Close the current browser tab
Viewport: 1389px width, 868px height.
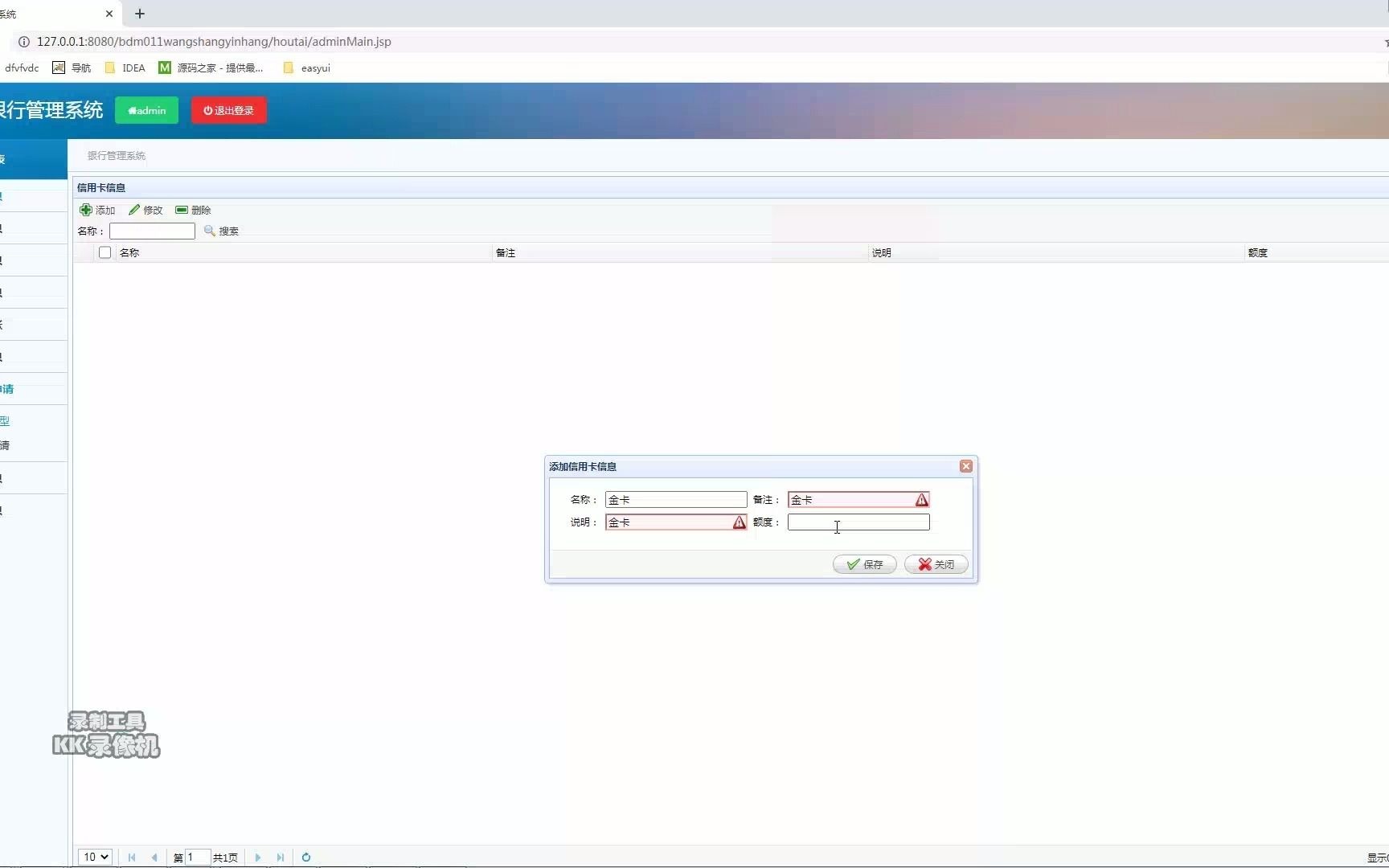[109, 14]
